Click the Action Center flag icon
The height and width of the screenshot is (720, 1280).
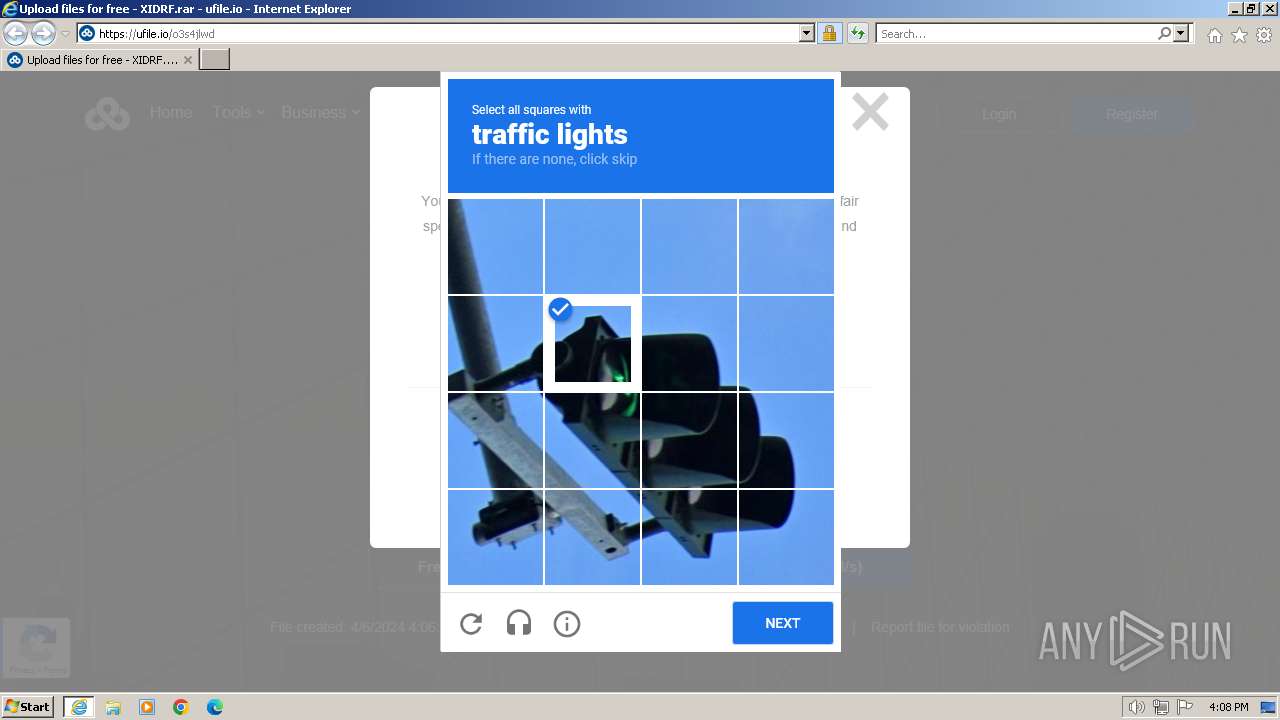1185,707
